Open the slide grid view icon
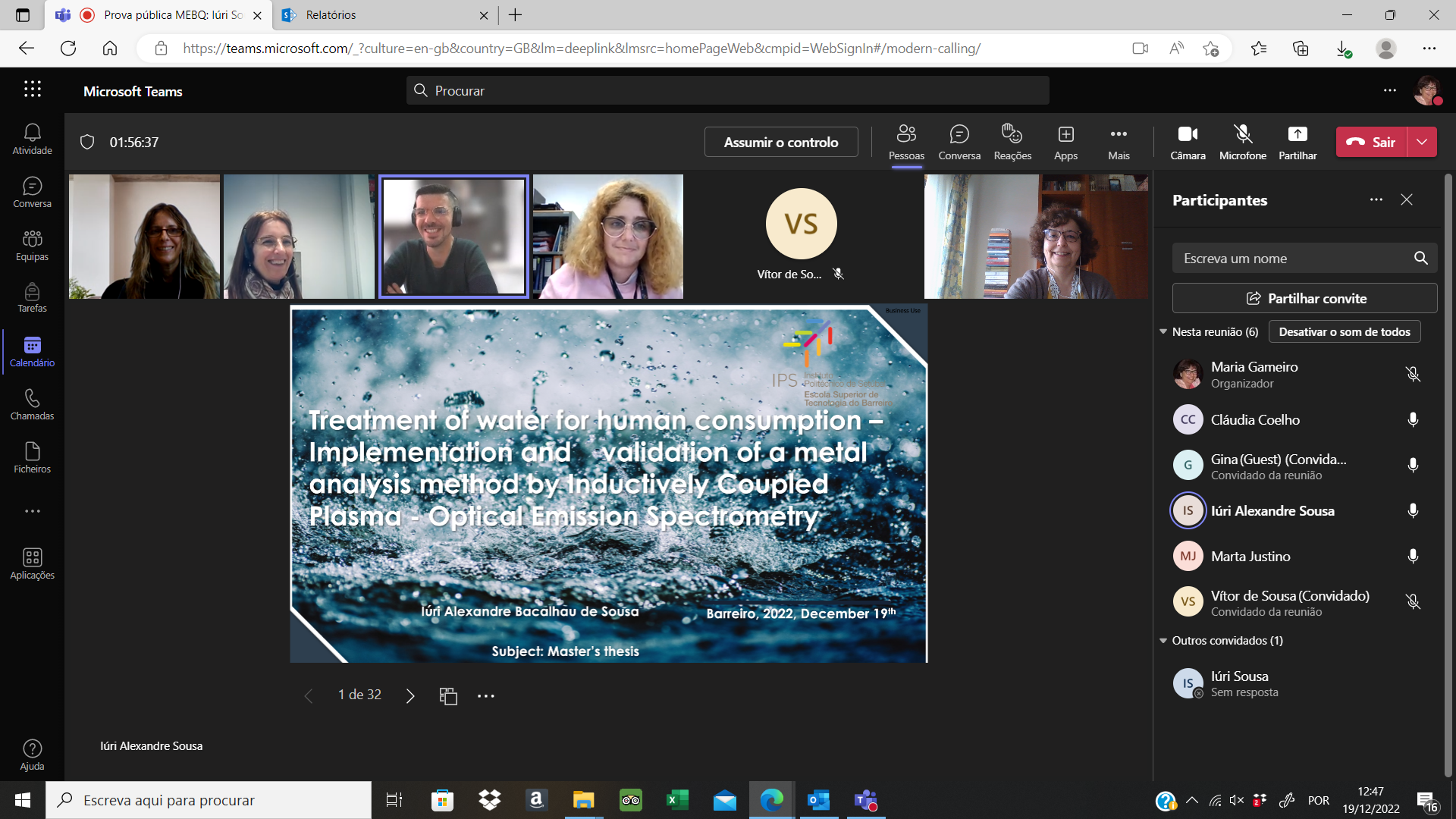 pyautogui.click(x=448, y=695)
